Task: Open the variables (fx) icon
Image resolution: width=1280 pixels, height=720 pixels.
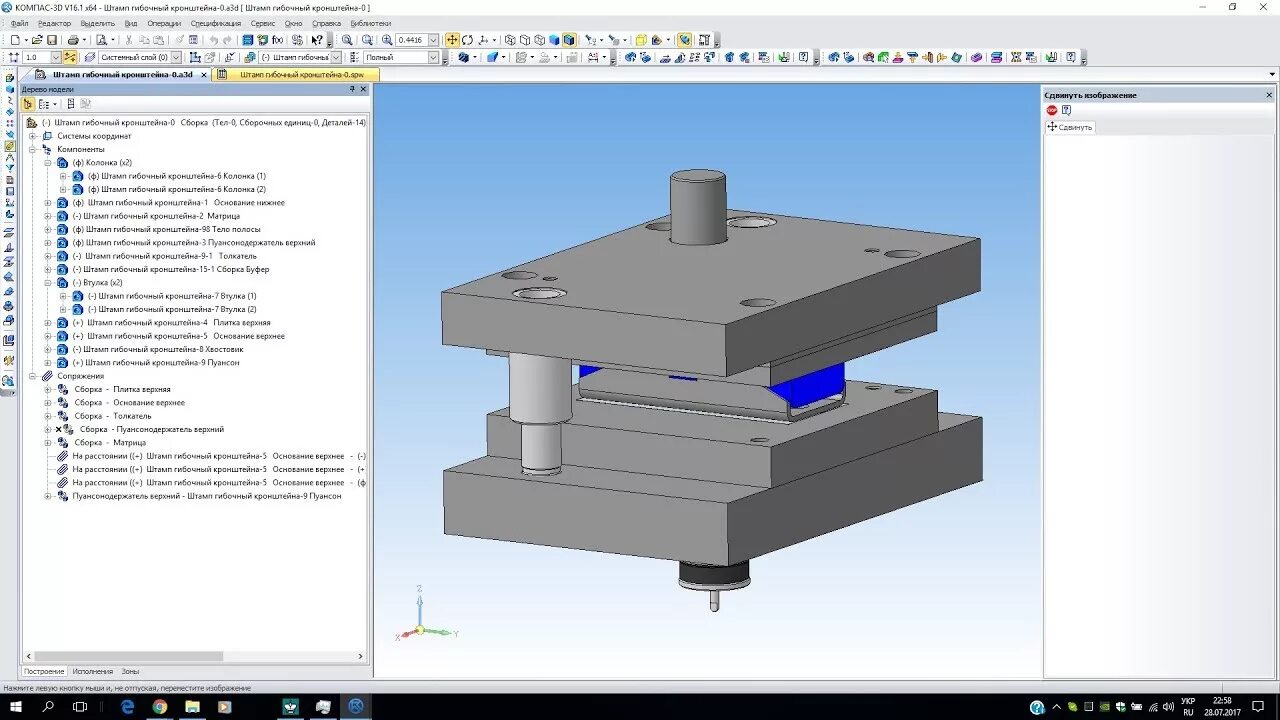Action: (277, 40)
